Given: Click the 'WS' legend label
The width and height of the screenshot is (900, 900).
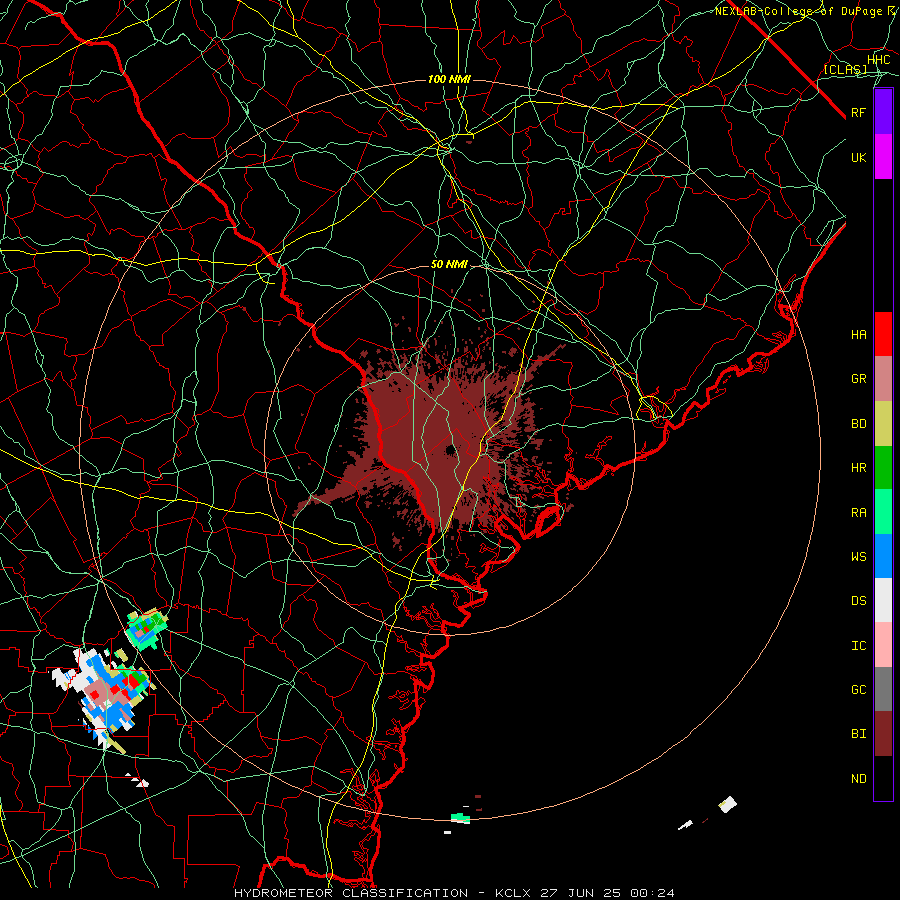Looking at the screenshot, I should (x=858, y=557).
